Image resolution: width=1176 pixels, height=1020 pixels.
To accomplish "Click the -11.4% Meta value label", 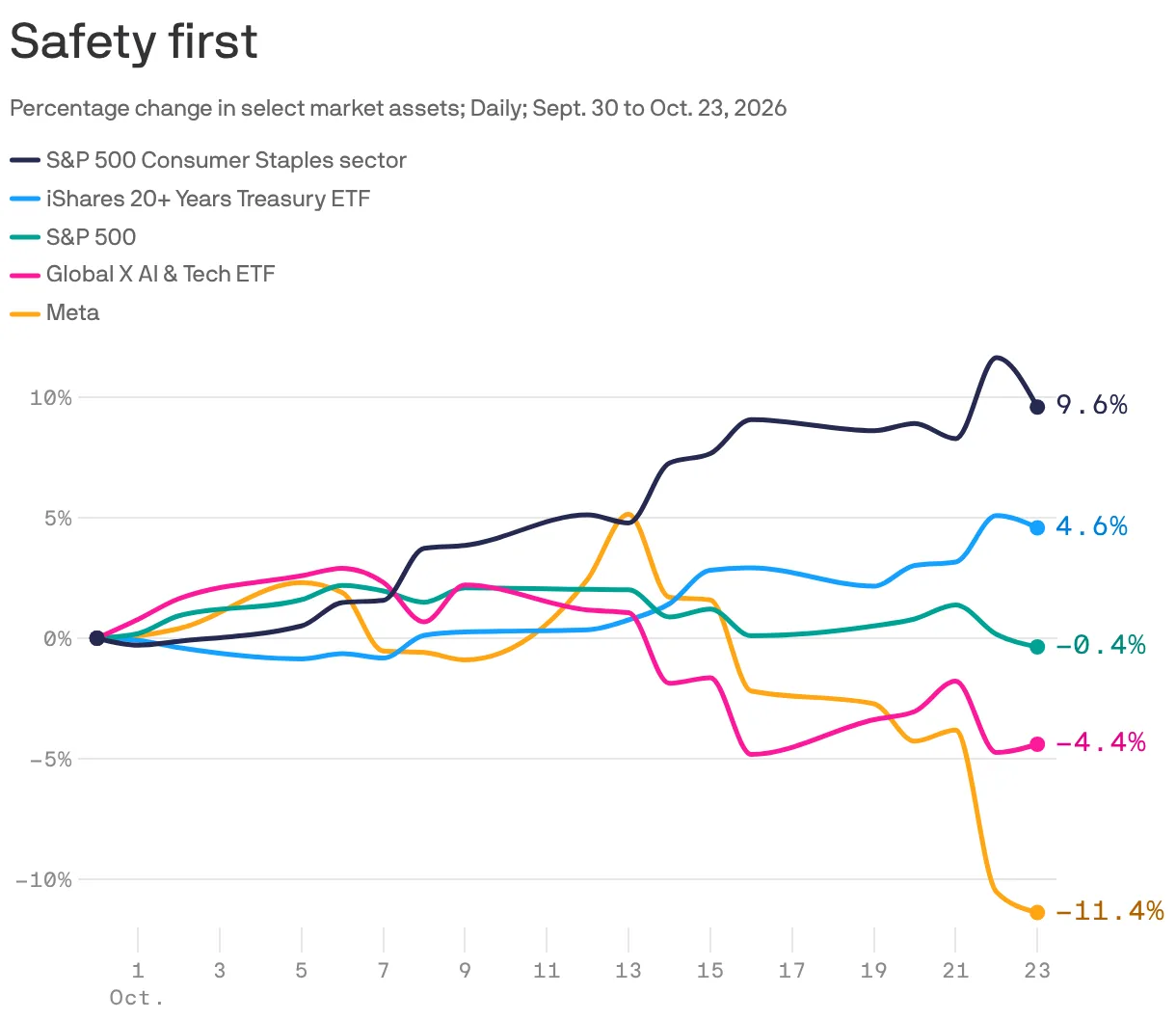I will tap(1109, 911).
